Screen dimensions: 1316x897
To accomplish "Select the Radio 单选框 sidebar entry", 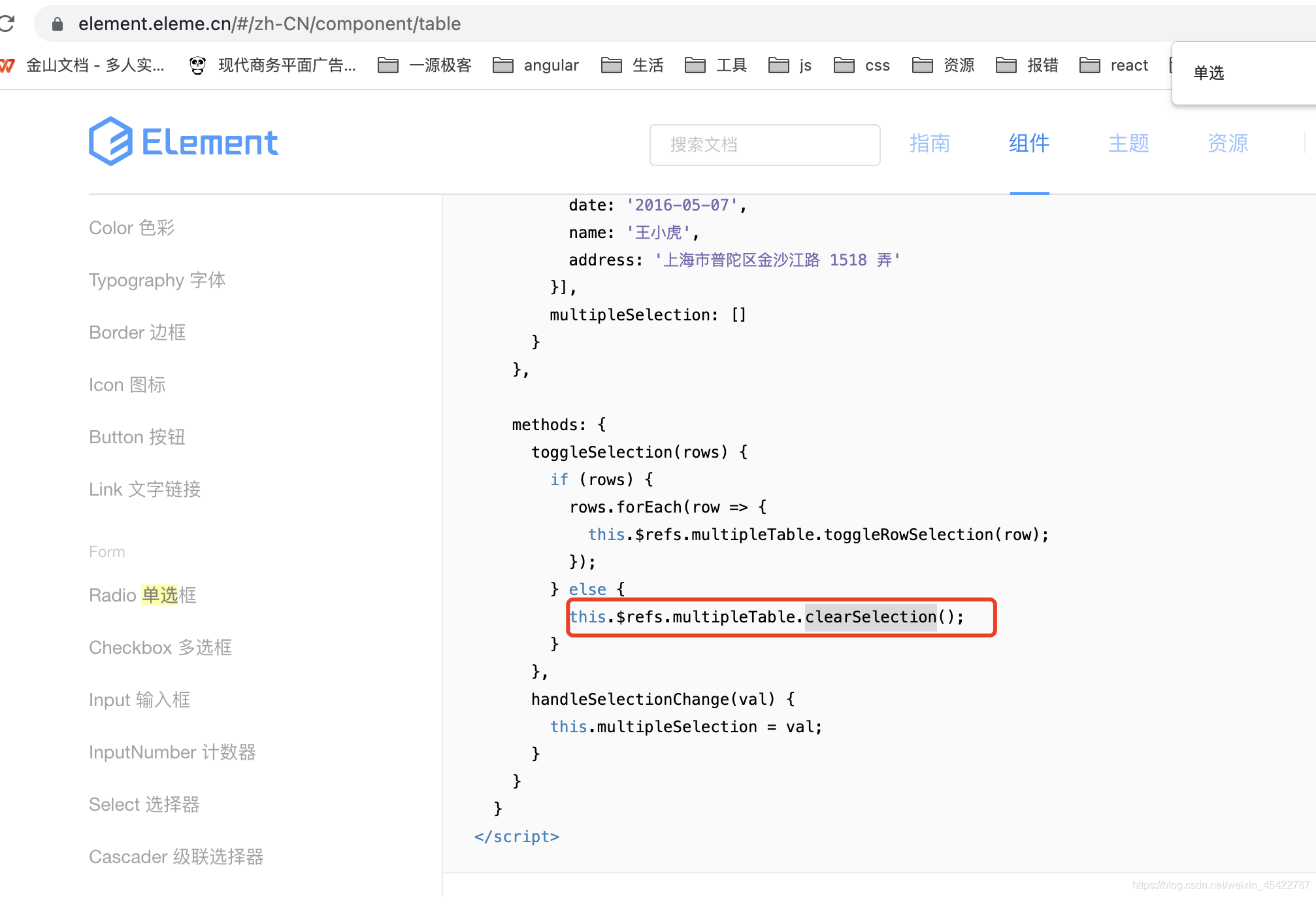I will pos(142,595).
